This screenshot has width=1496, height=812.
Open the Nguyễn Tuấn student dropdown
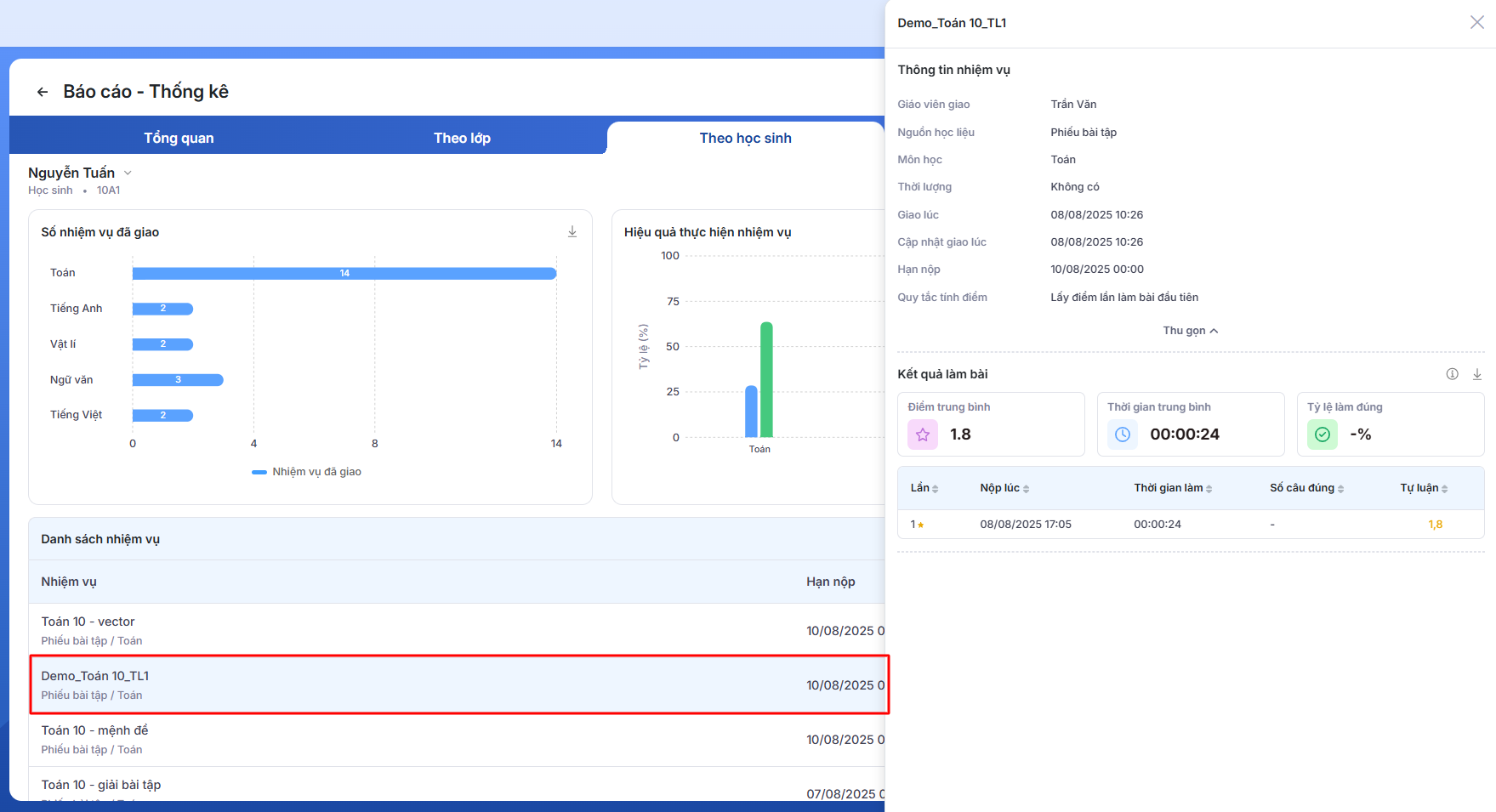click(x=128, y=173)
